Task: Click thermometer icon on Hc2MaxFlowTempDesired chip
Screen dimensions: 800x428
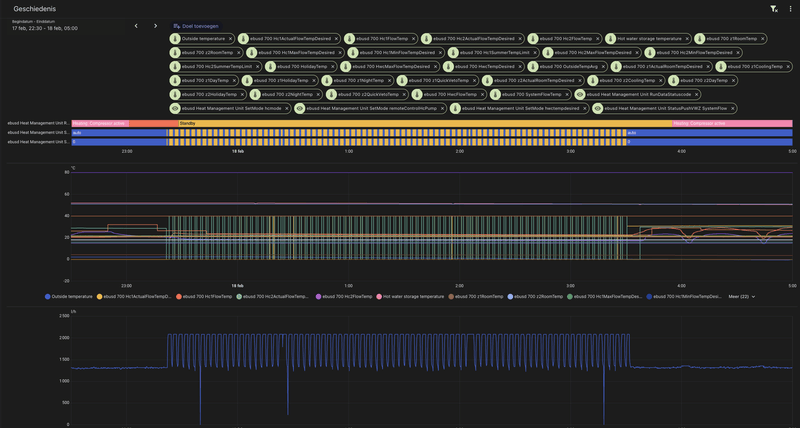Action: pos(548,53)
